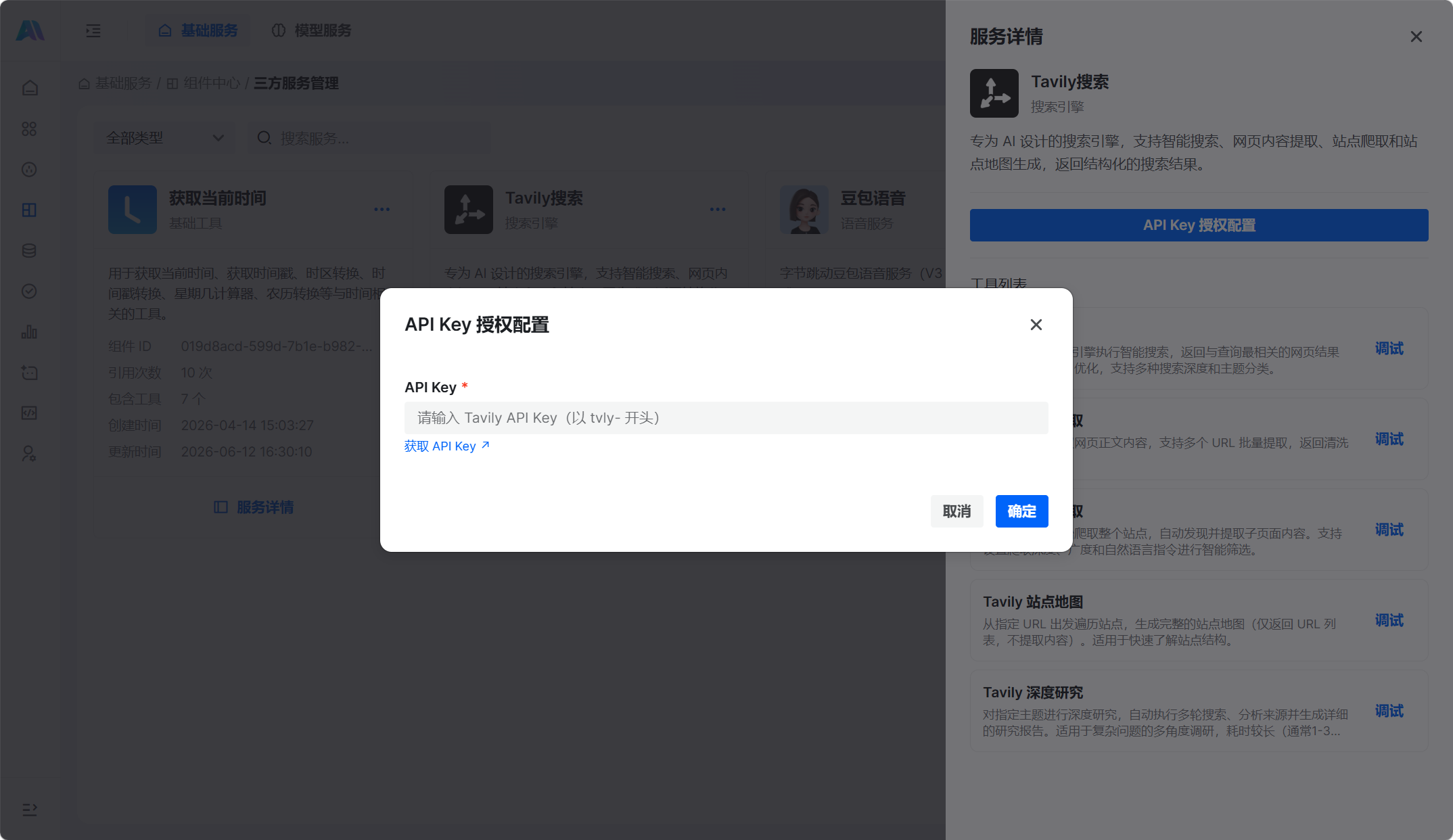Click the 三方服务管理 breadcrumb text
The image size is (1453, 840).
pos(296,83)
